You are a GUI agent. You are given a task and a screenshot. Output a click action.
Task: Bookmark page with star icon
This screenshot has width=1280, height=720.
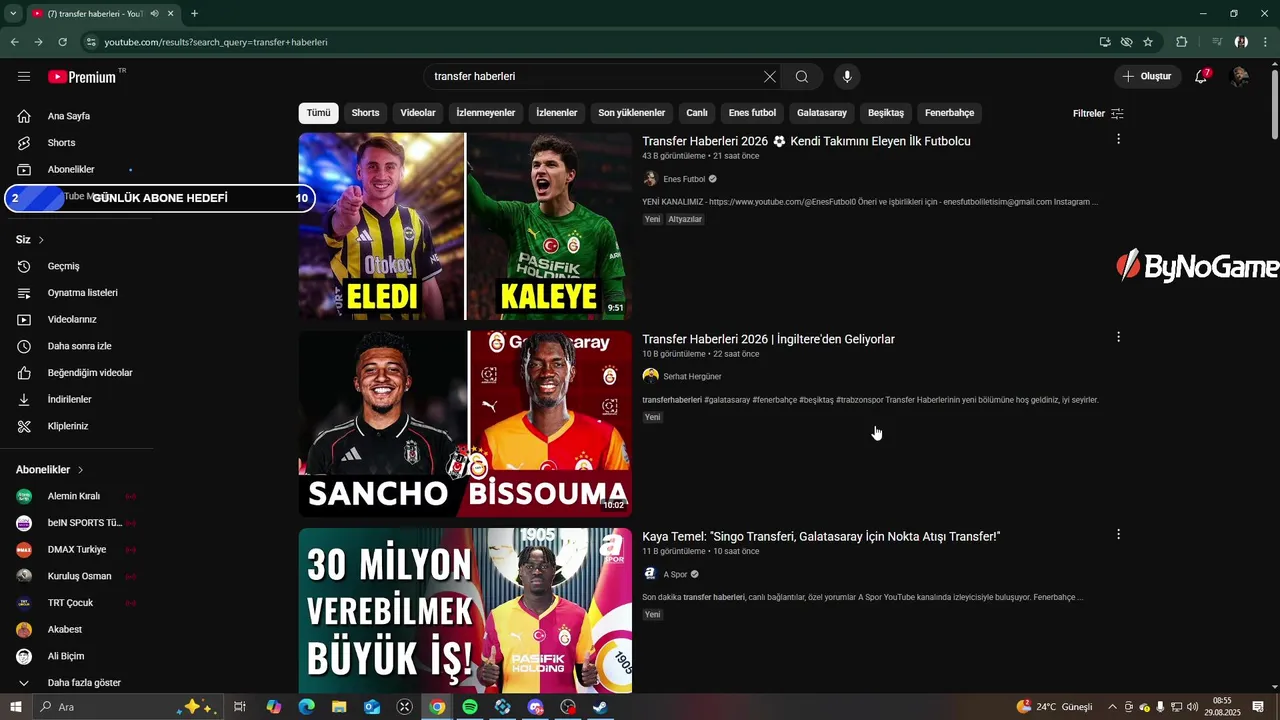point(1148,42)
